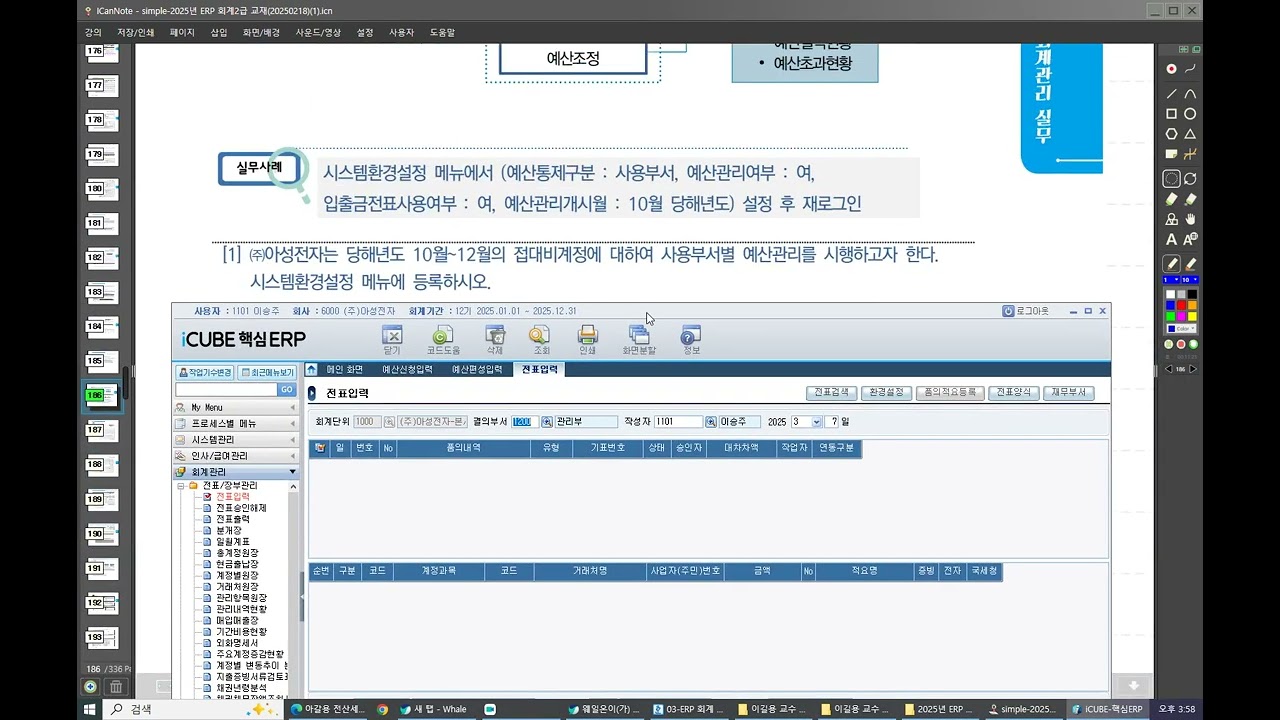Click the 인쇄 print toolbar icon
1280x720 pixels.
(588, 339)
